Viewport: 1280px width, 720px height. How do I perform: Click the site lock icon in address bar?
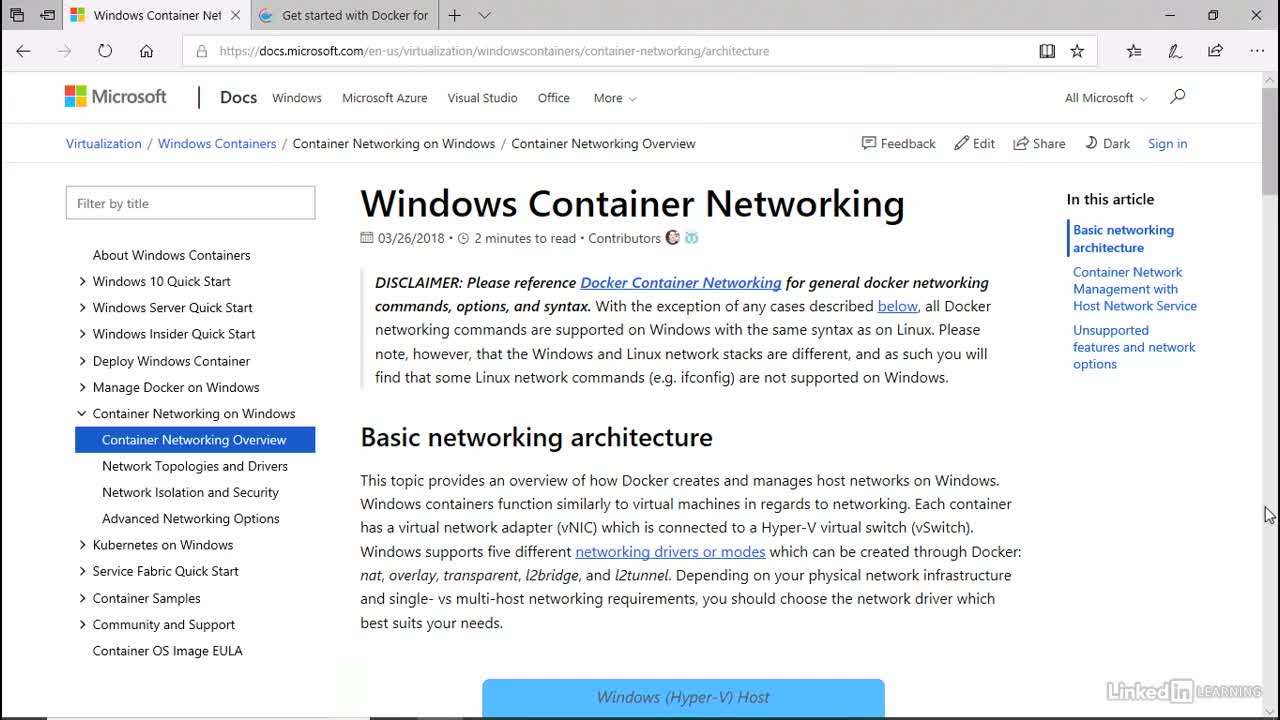(202, 51)
